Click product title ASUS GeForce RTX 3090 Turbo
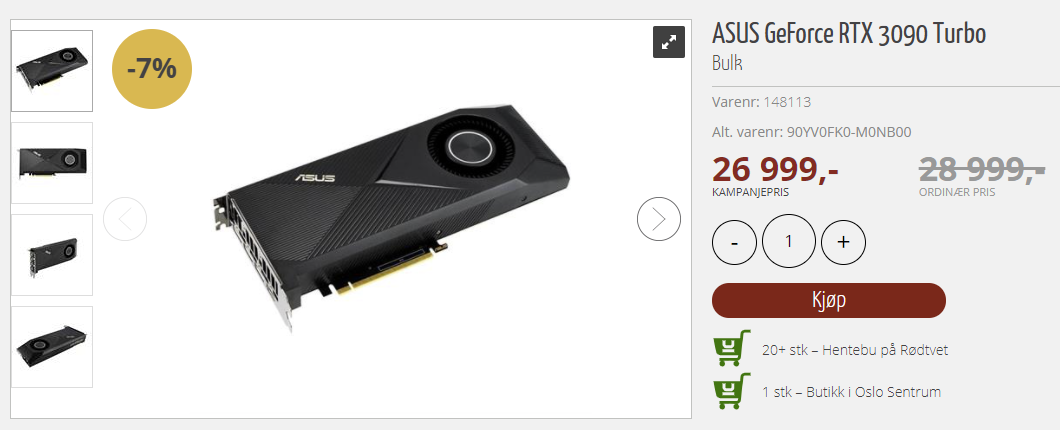This screenshot has width=1060, height=430. pos(849,34)
